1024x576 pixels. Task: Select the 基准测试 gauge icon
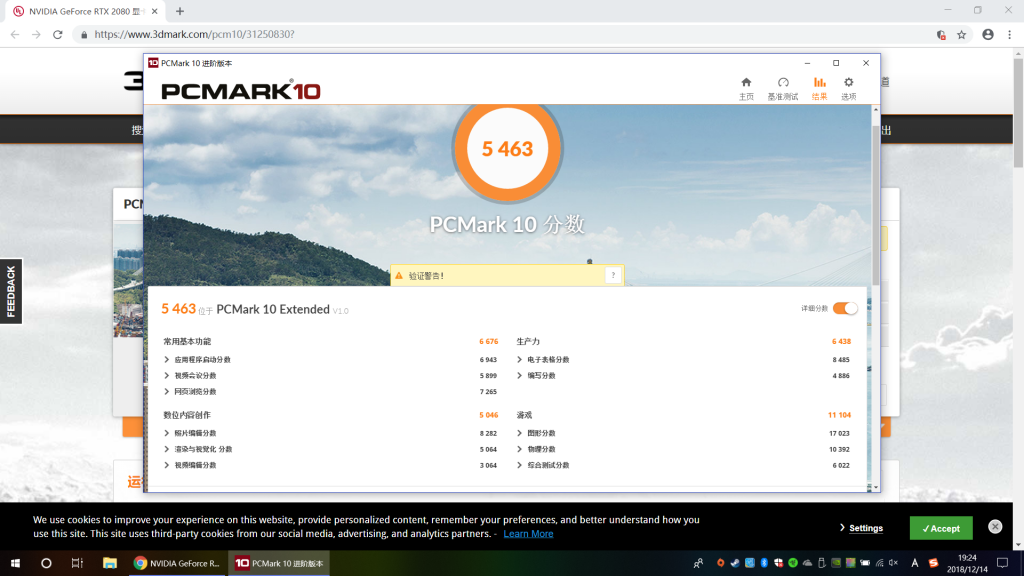click(x=783, y=83)
